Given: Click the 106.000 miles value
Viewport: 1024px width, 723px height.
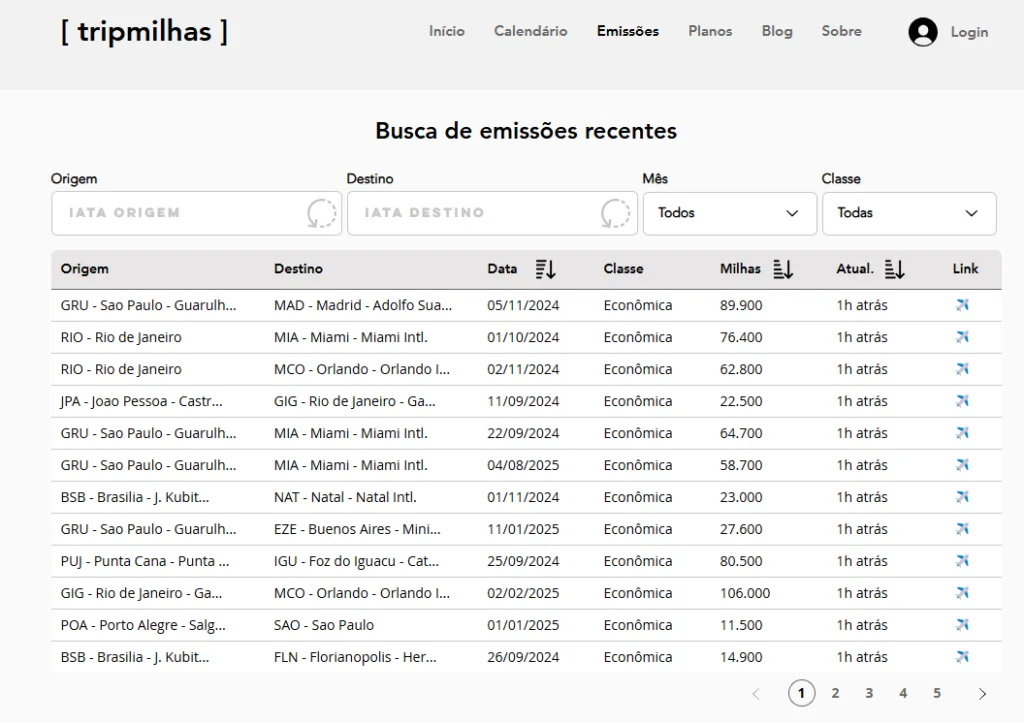Looking at the screenshot, I should point(745,593).
